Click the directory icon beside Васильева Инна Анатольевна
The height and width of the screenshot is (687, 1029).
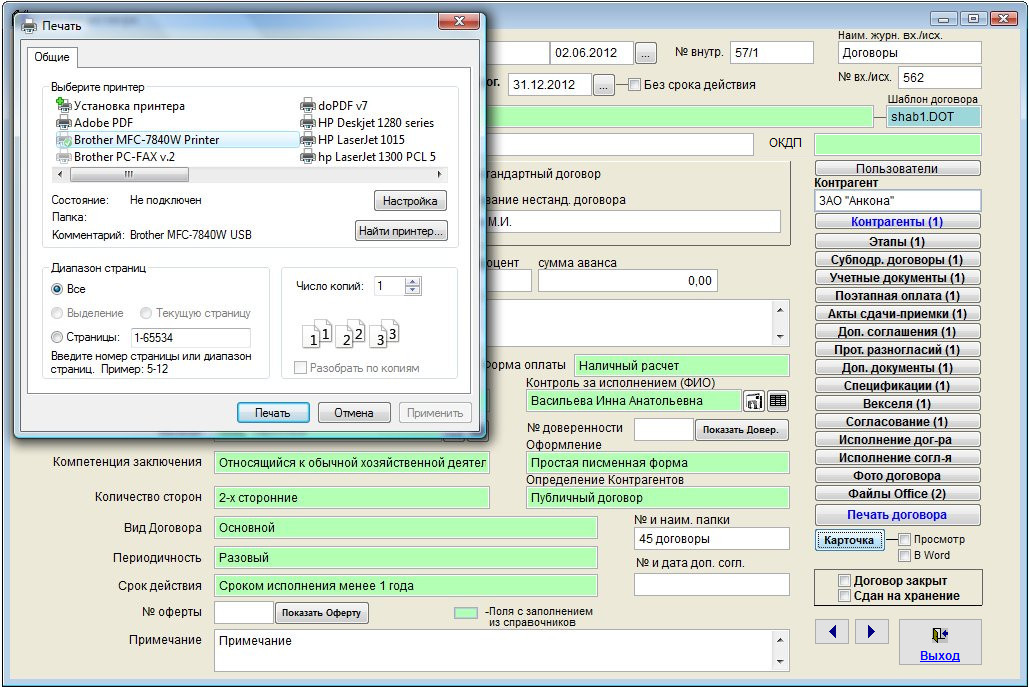[754, 401]
